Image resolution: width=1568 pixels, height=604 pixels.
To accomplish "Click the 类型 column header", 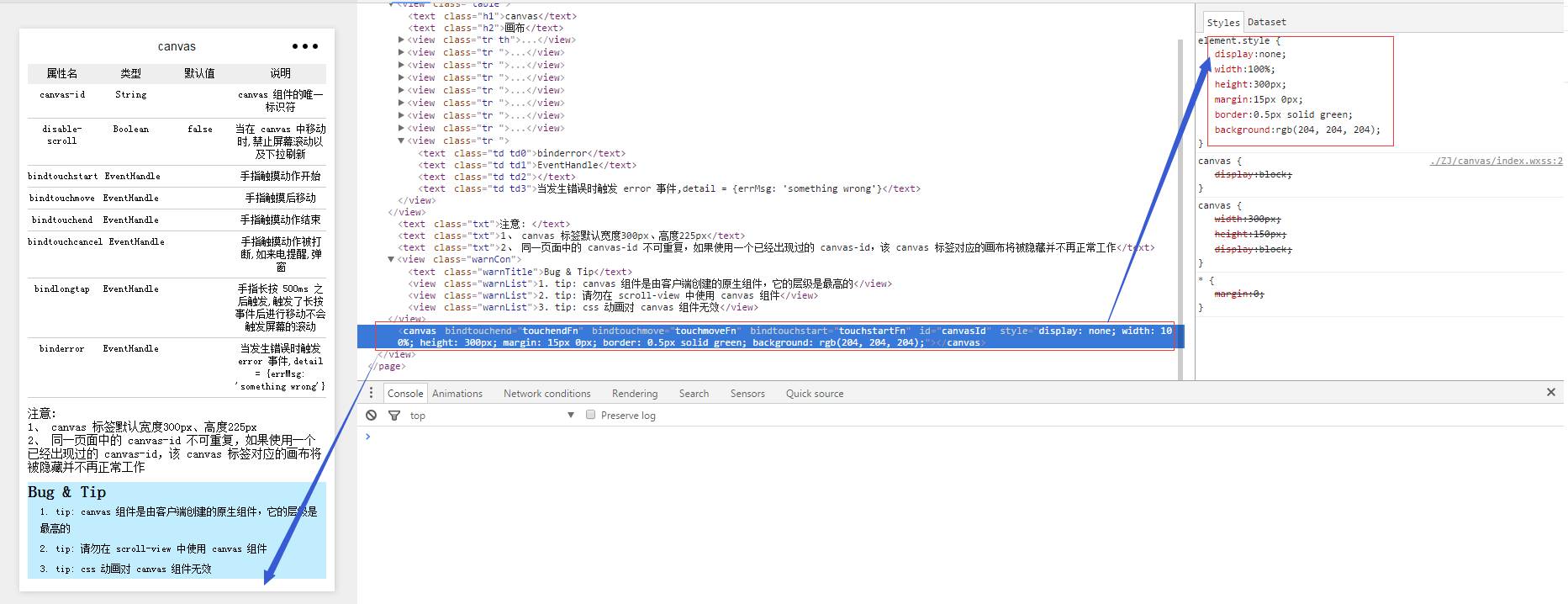I will tap(130, 73).
